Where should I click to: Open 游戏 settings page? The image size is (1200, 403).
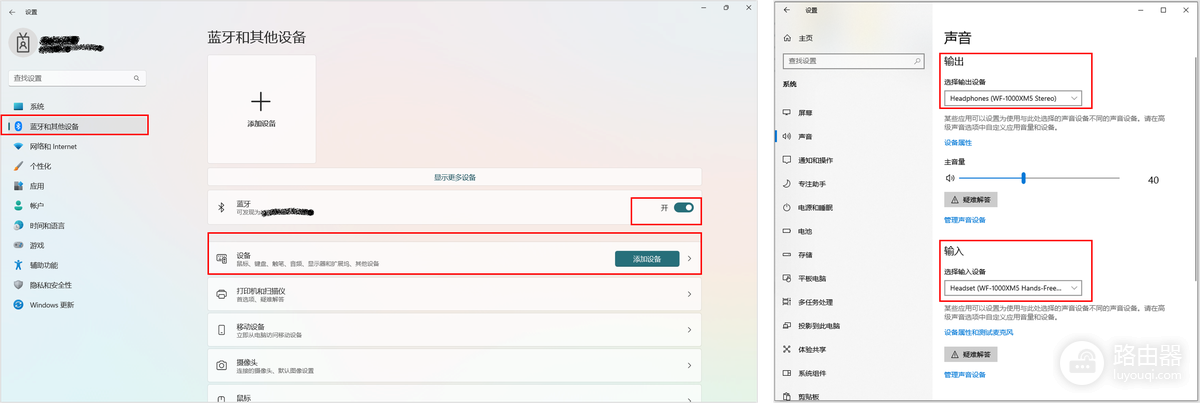point(36,245)
